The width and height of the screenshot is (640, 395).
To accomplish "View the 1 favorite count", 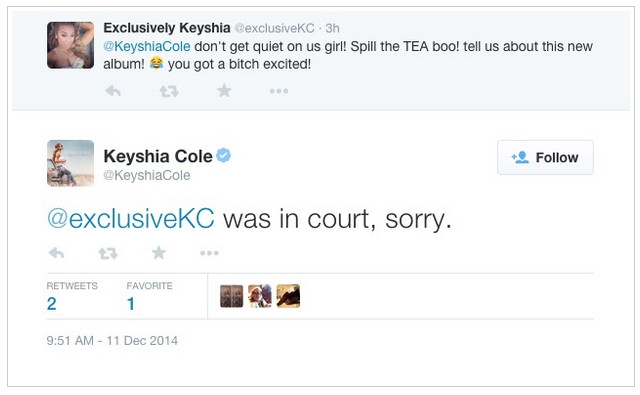I will pos(149,297).
